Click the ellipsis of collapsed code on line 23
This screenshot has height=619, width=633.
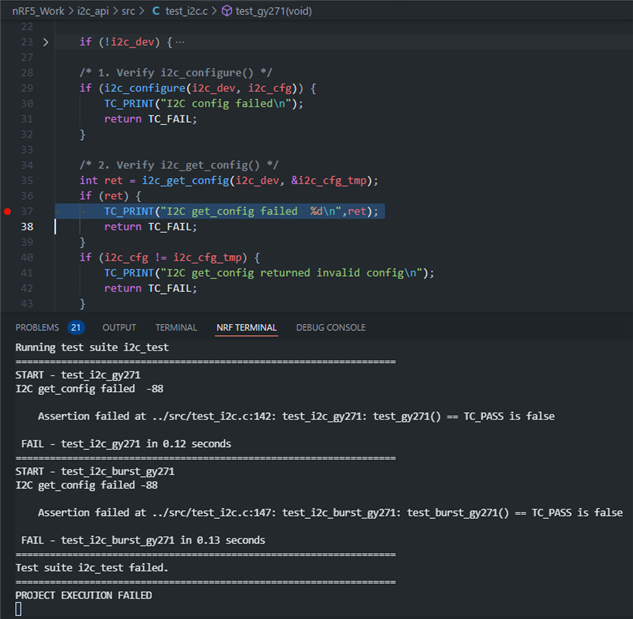[x=180, y=42]
